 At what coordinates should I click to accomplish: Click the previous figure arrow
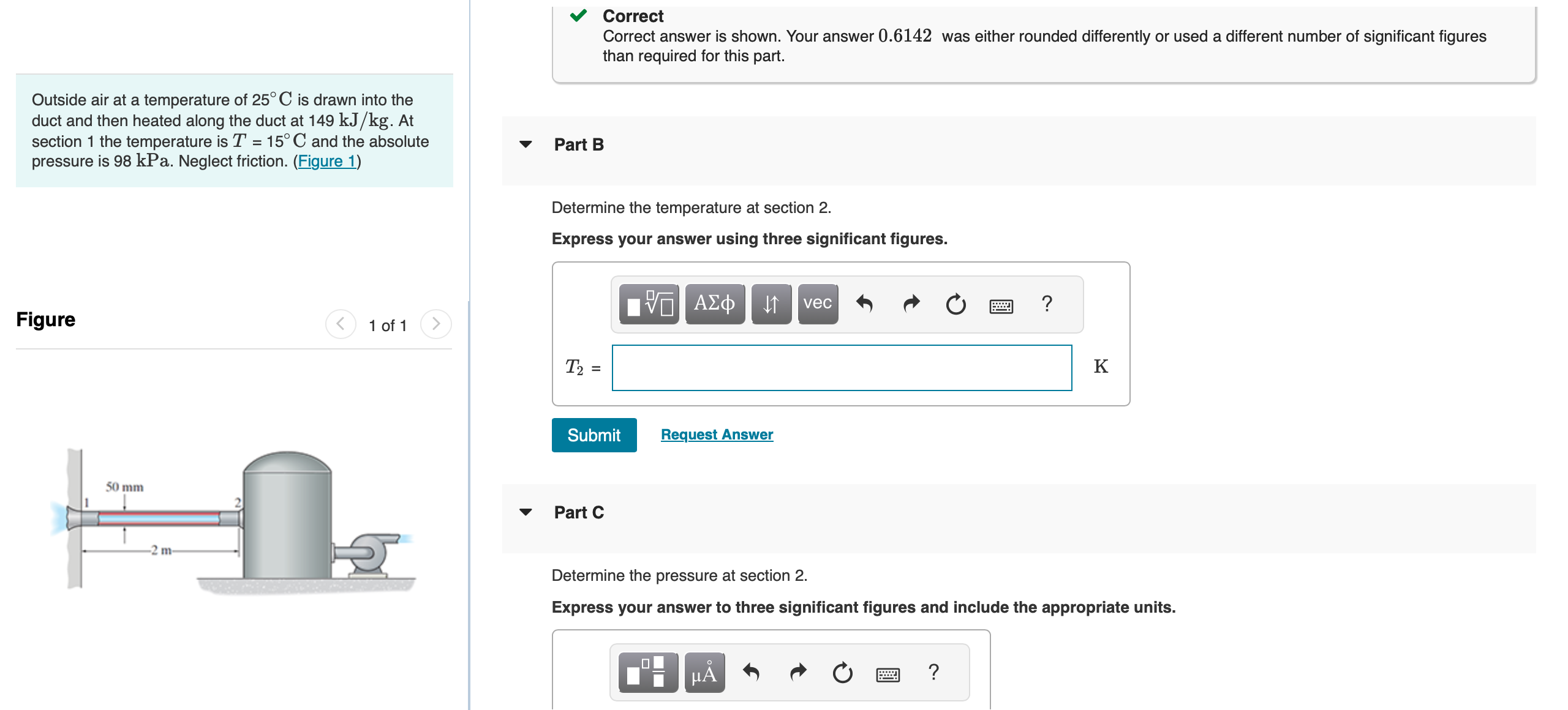pos(341,325)
